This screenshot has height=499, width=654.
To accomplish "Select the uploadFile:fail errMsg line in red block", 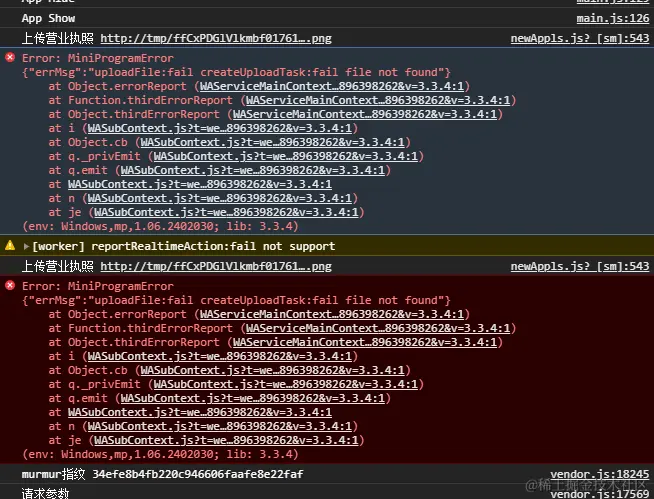I will pos(236,300).
